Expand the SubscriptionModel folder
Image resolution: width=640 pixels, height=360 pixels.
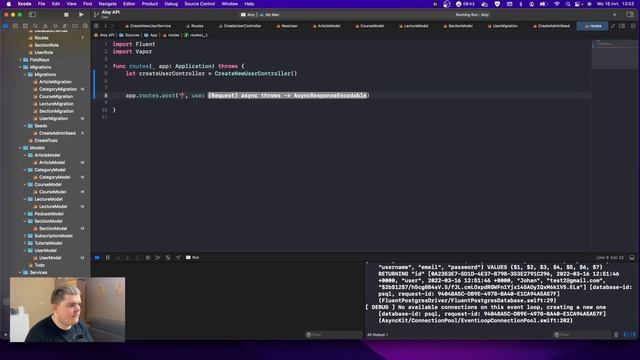[x=25, y=236]
